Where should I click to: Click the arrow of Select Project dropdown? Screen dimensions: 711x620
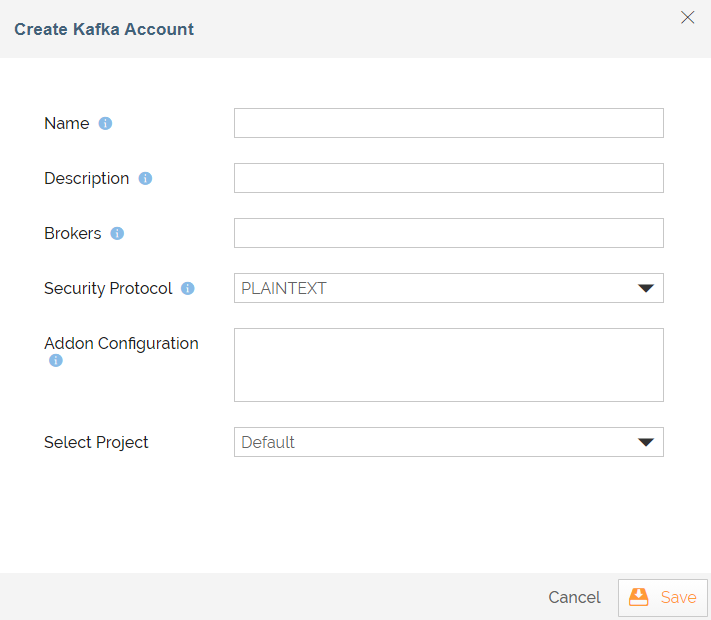pyautogui.click(x=646, y=442)
